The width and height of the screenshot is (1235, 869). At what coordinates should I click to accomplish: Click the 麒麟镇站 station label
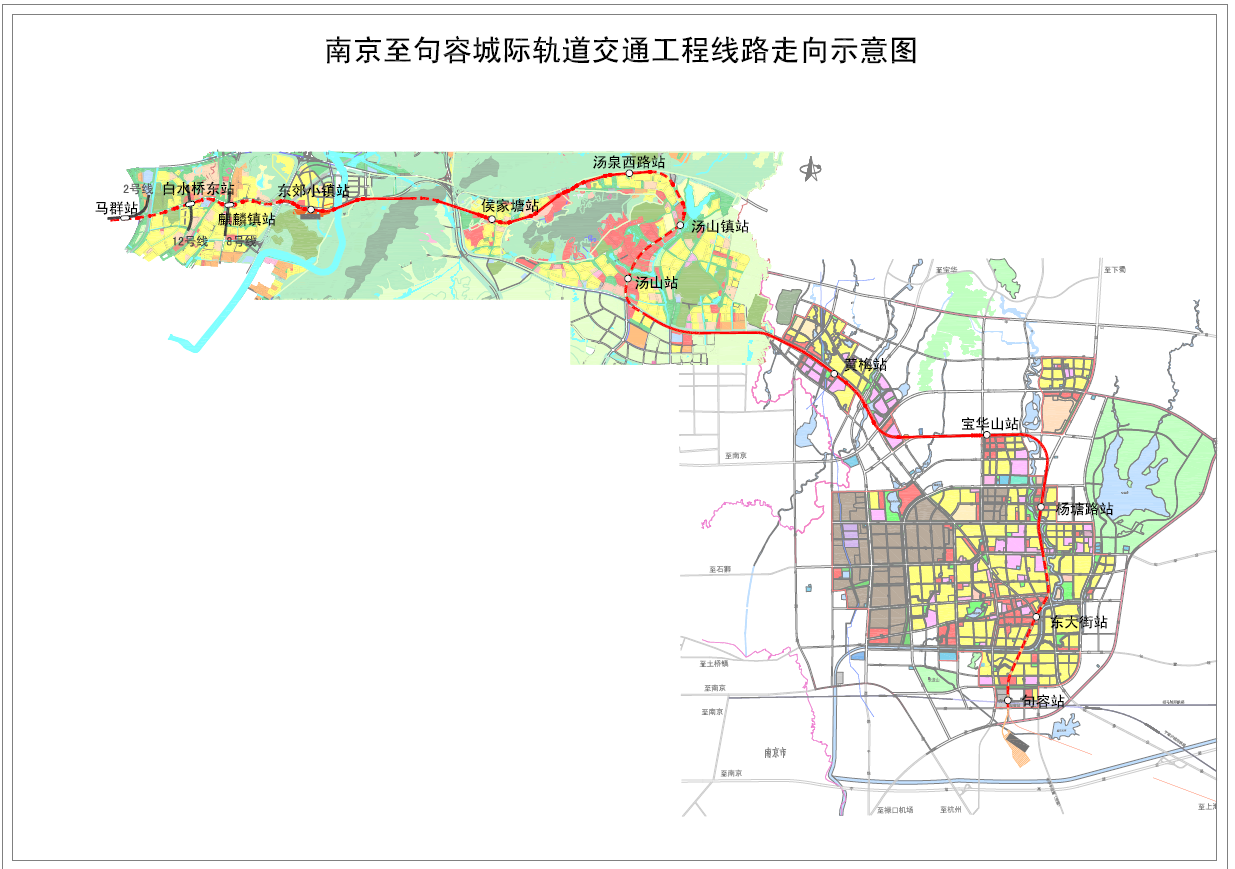[246, 219]
